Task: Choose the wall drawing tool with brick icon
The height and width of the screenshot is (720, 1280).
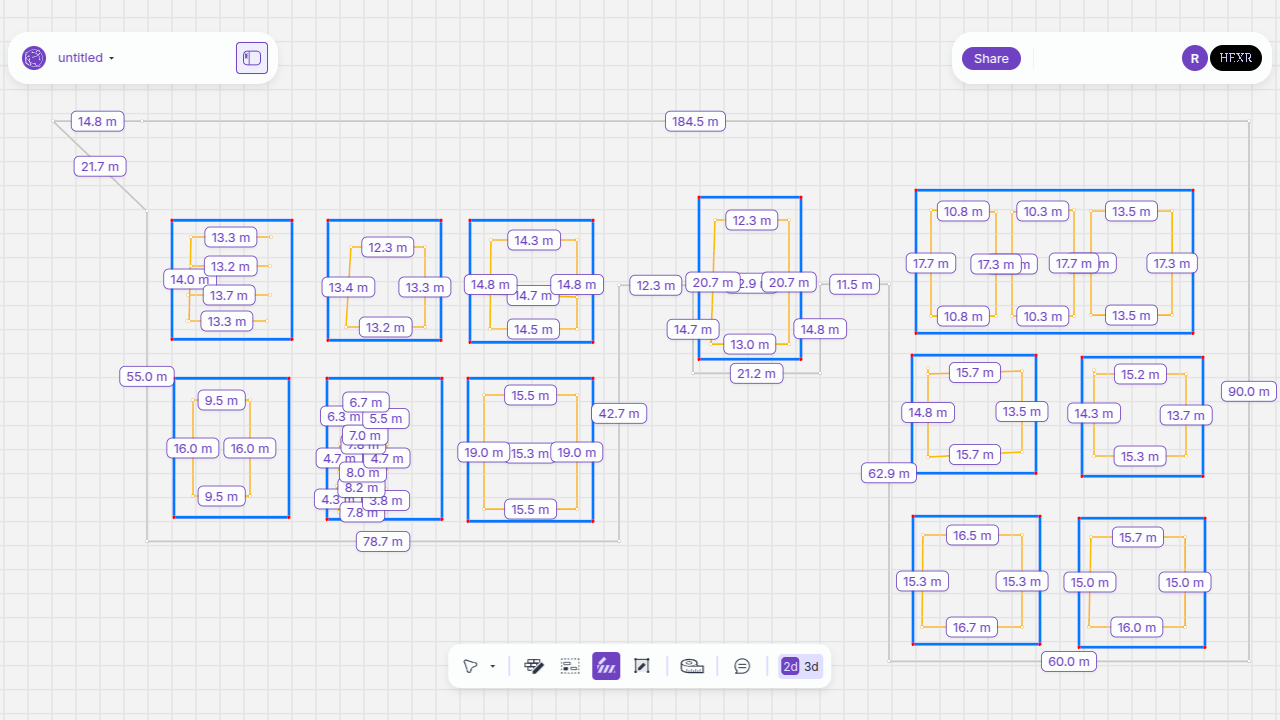Action: coord(534,666)
